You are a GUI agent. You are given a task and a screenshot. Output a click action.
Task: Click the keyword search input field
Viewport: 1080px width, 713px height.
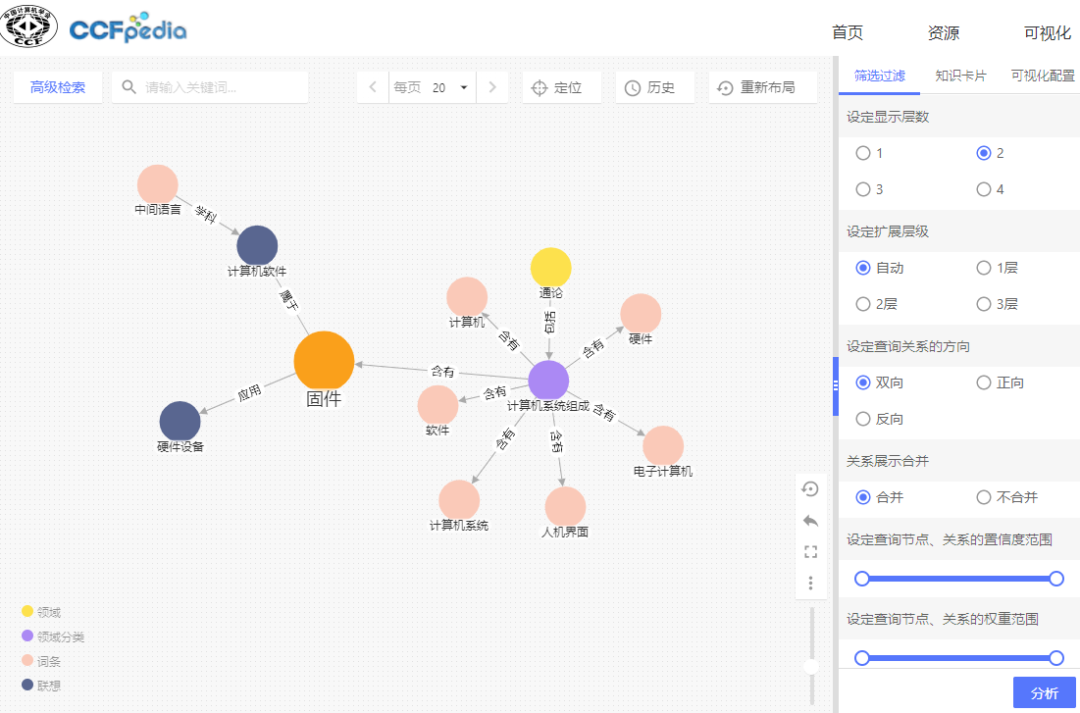(x=210, y=87)
